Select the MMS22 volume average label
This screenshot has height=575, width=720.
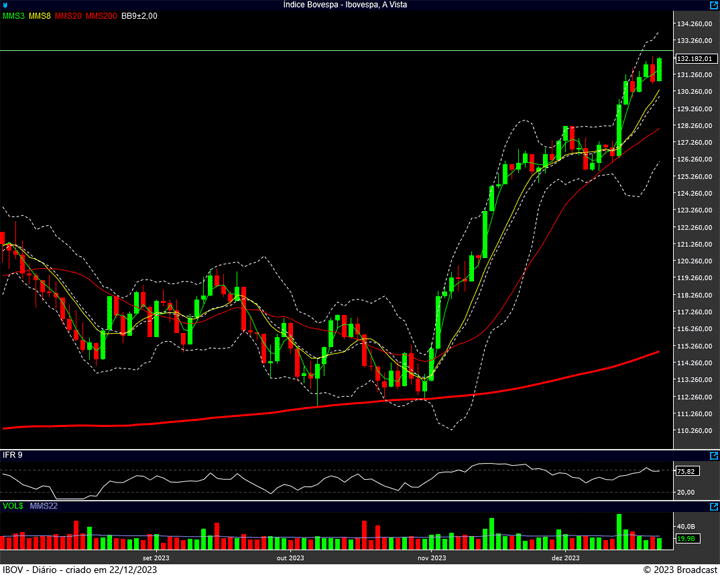pos(43,507)
